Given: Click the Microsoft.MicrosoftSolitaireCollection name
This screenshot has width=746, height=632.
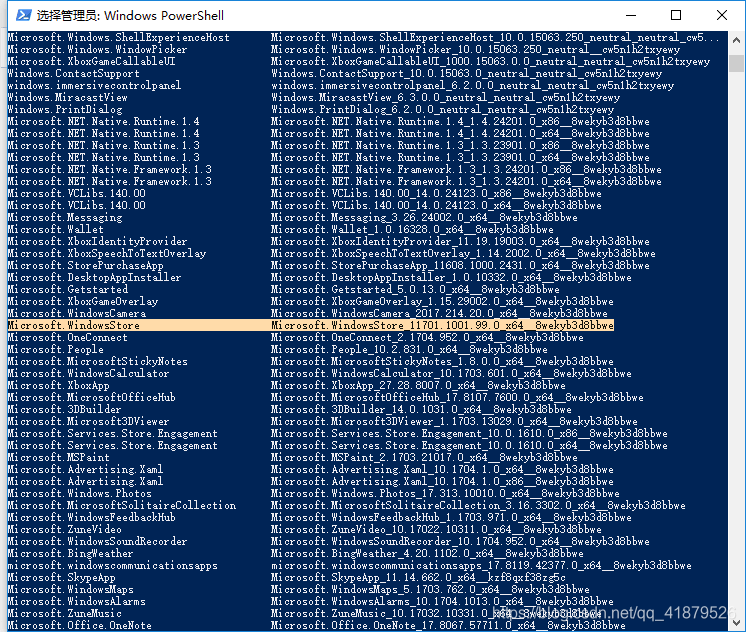Looking at the screenshot, I should point(122,505).
